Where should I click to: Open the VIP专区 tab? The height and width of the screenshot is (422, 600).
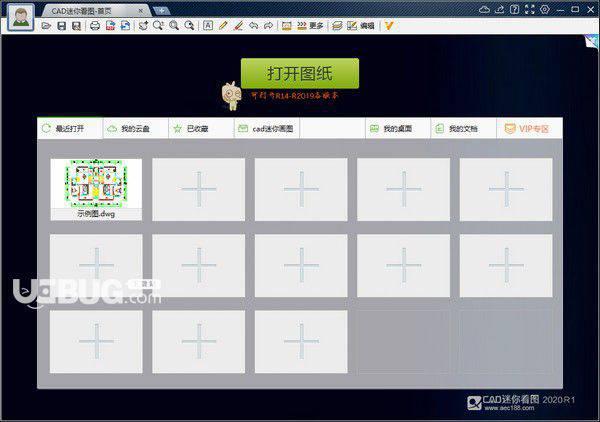pyautogui.click(x=529, y=129)
